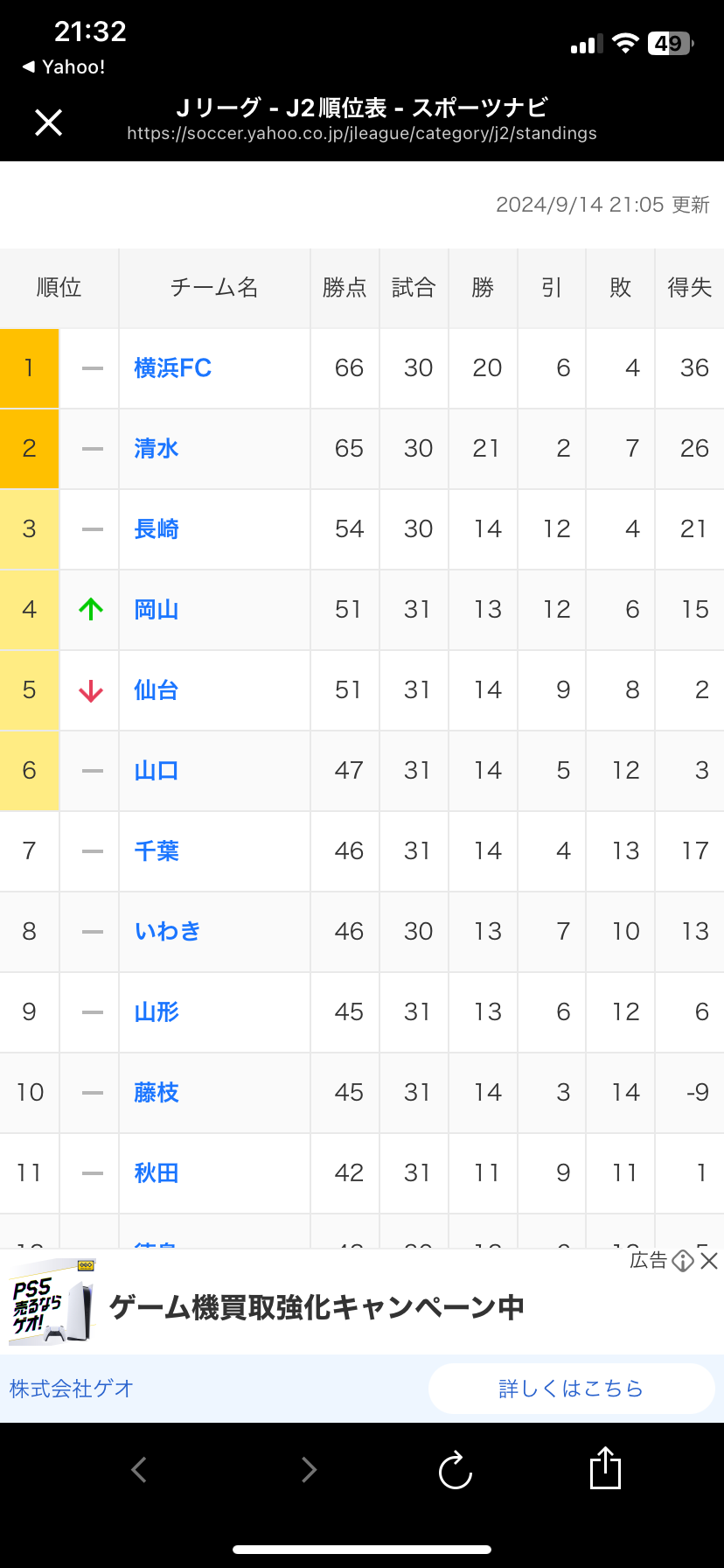Select 岡山 team link
Image resolution: width=724 pixels, height=1568 pixels.
click(157, 609)
